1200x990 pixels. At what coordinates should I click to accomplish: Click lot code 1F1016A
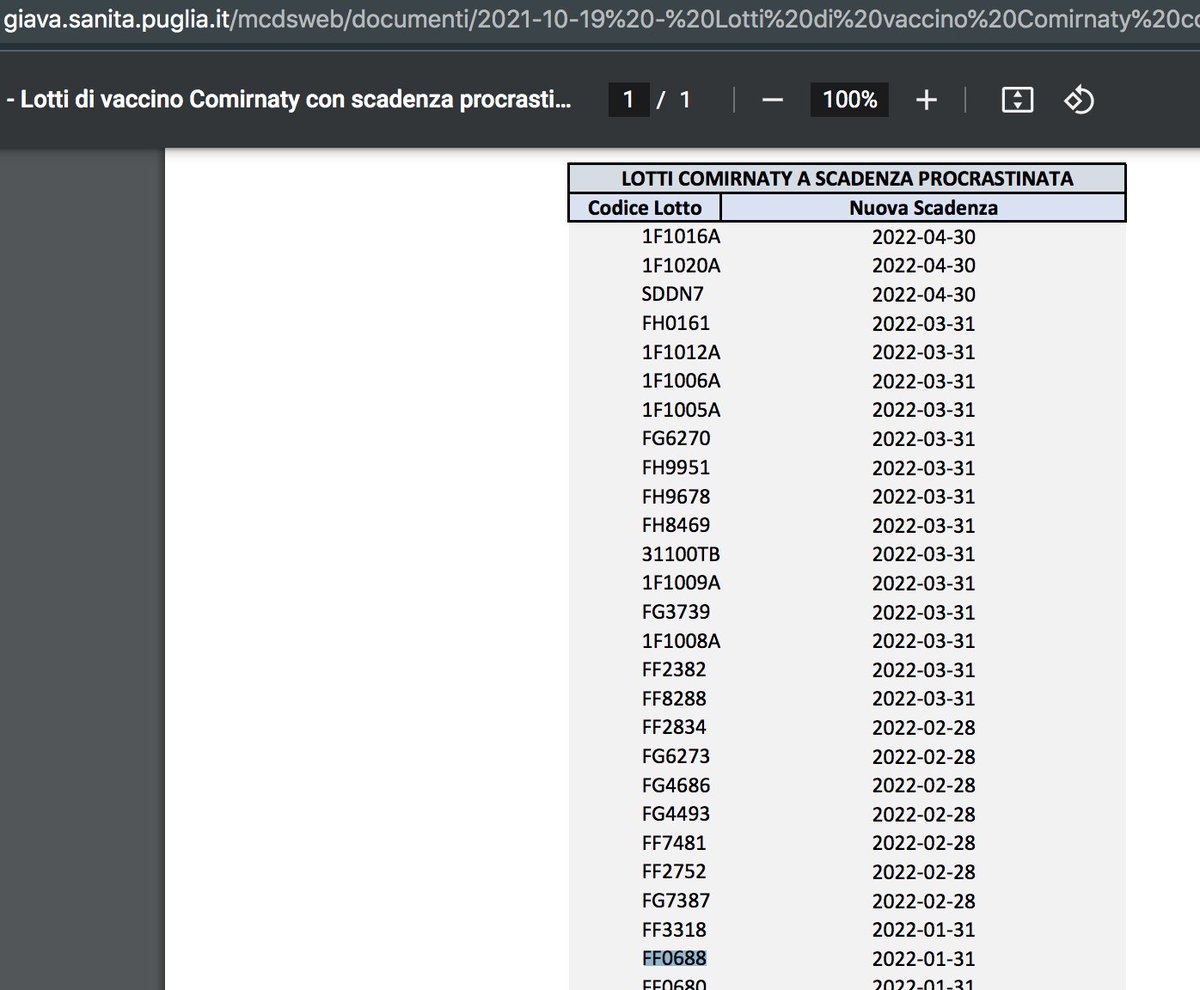pos(681,237)
